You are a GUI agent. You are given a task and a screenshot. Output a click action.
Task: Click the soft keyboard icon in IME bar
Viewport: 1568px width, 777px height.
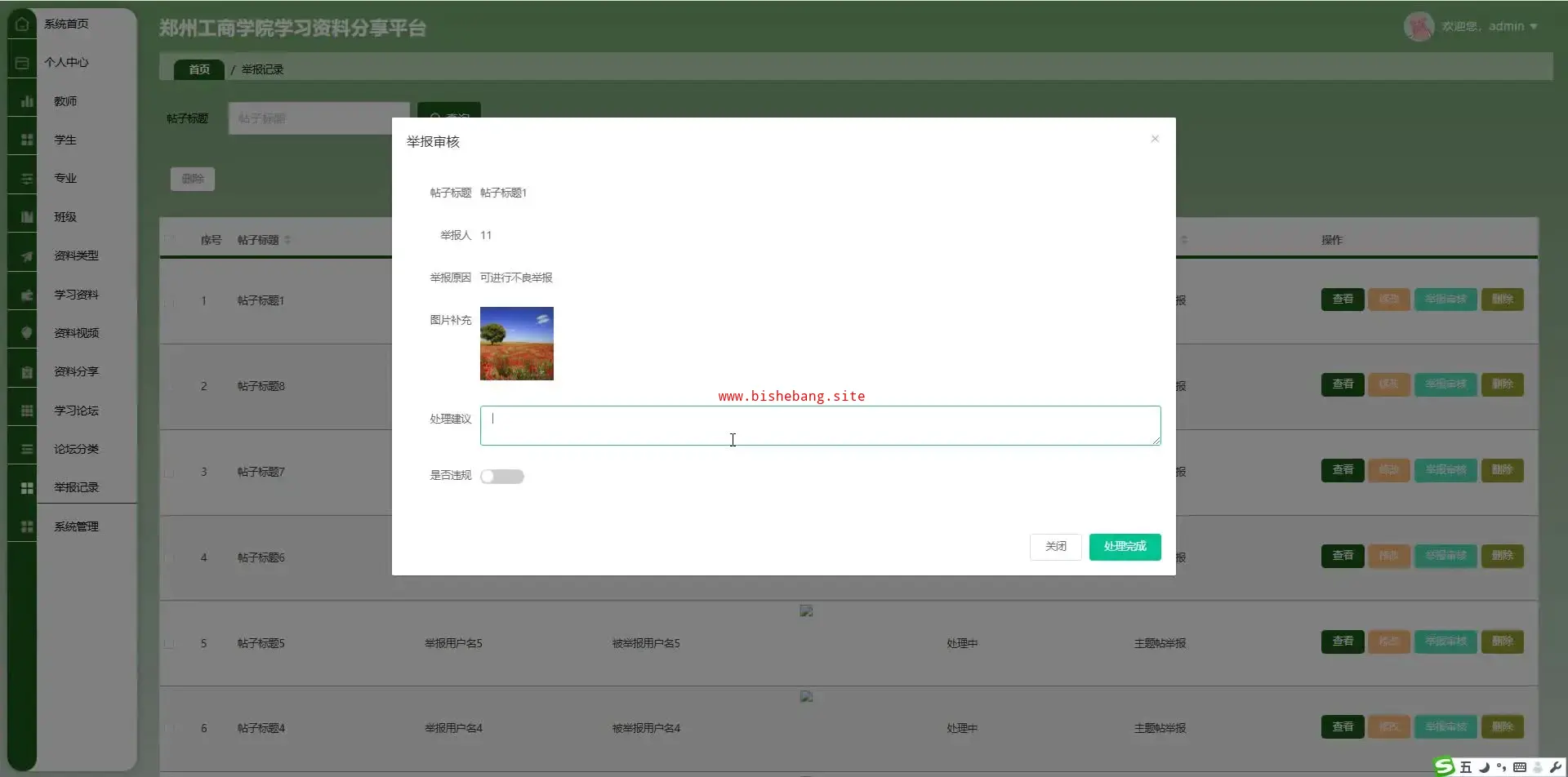click(1519, 767)
